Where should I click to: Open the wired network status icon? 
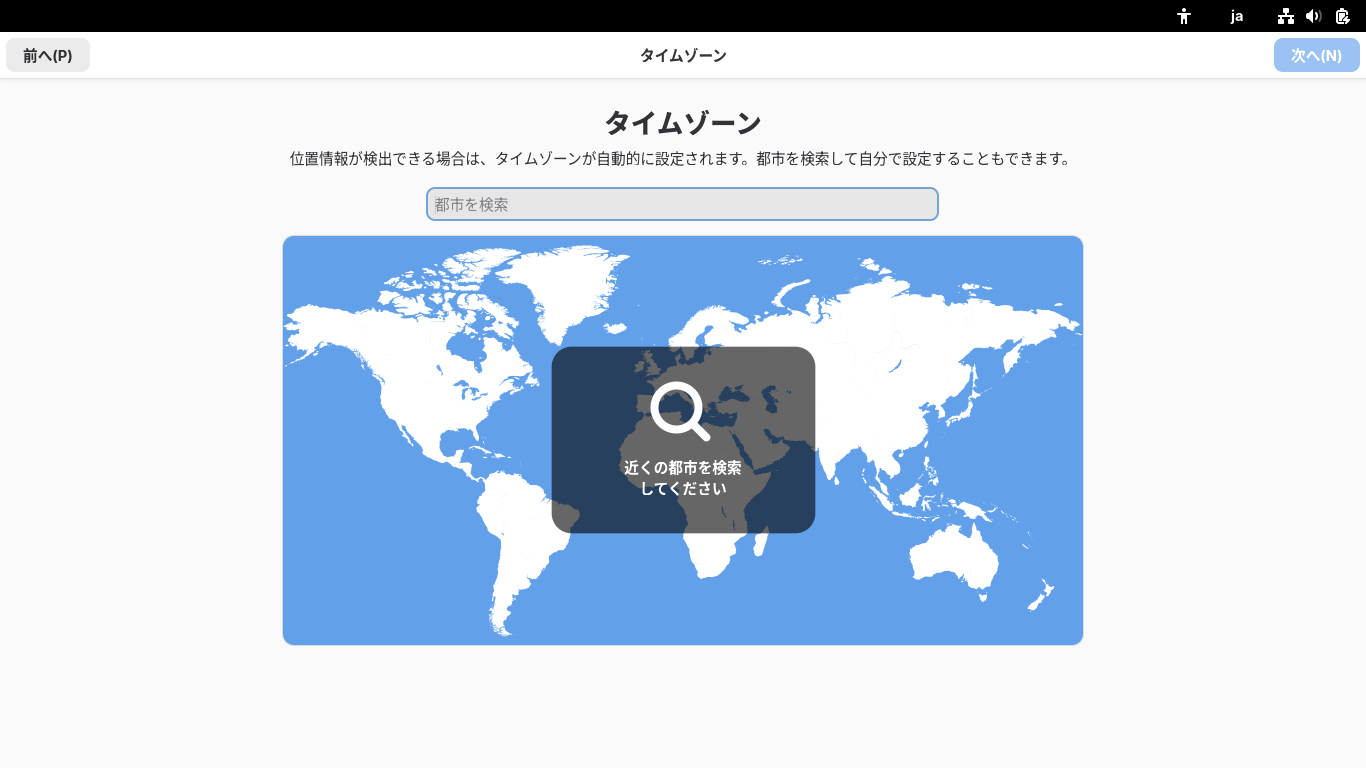[x=1286, y=16]
